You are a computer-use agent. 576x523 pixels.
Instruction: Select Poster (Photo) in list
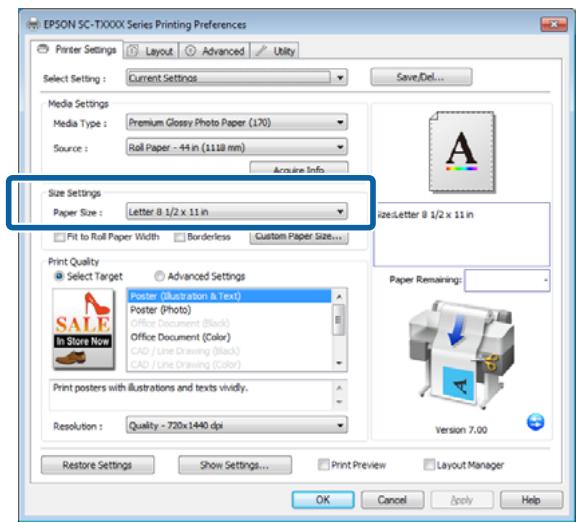pyautogui.click(x=229, y=310)
